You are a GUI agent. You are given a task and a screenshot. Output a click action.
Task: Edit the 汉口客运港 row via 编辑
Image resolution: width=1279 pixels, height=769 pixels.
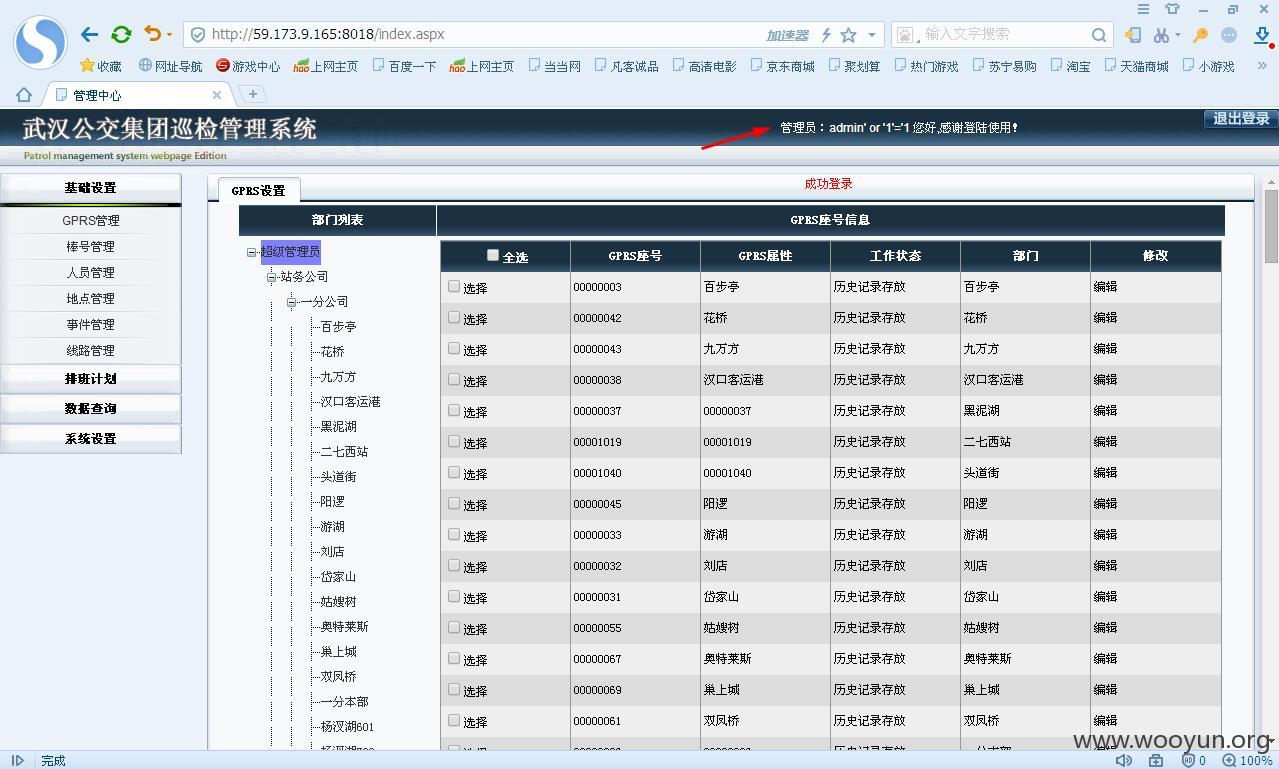tap(1105, 380)
